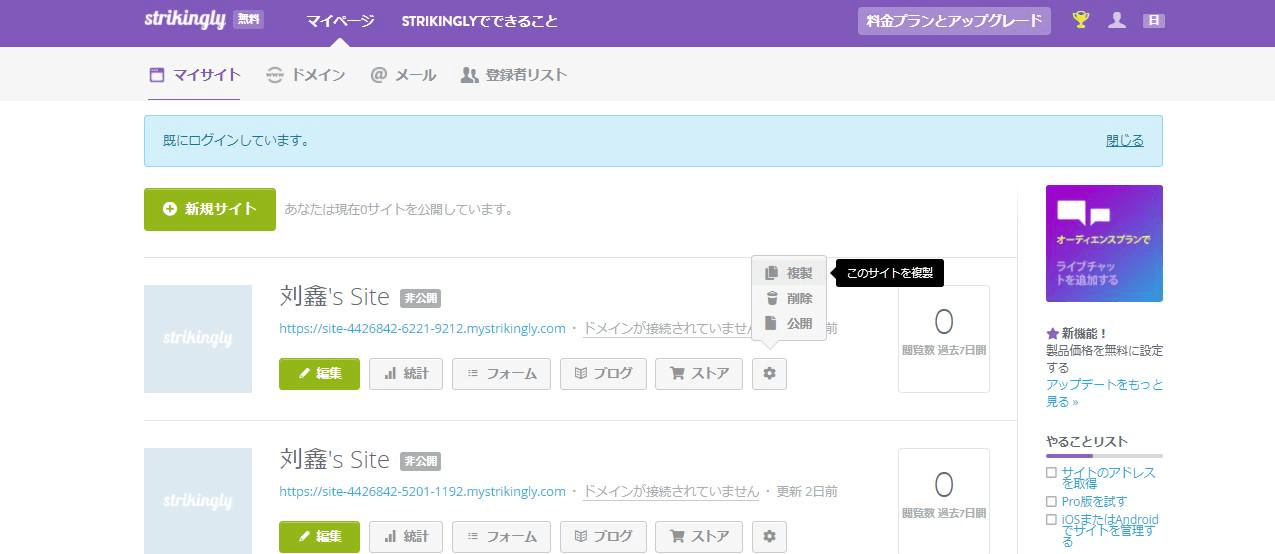Check the Pro版を試す checkbox

[1051, 501]
